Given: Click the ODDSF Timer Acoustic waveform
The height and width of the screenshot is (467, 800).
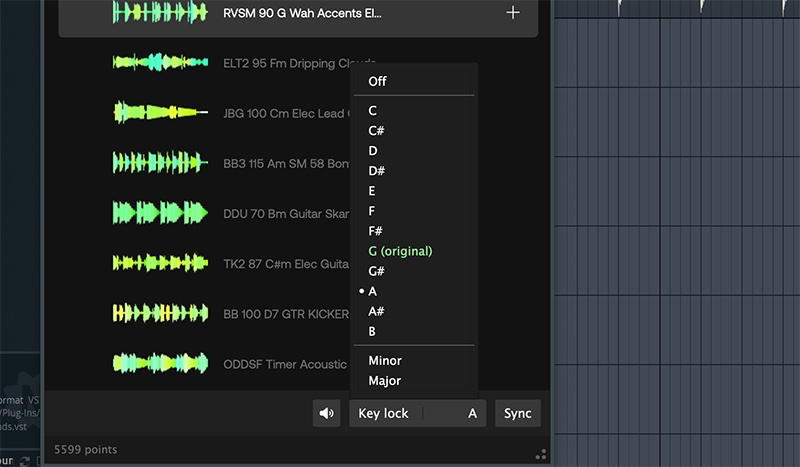Looking at the screenshot, I should (x=160, y=363).
